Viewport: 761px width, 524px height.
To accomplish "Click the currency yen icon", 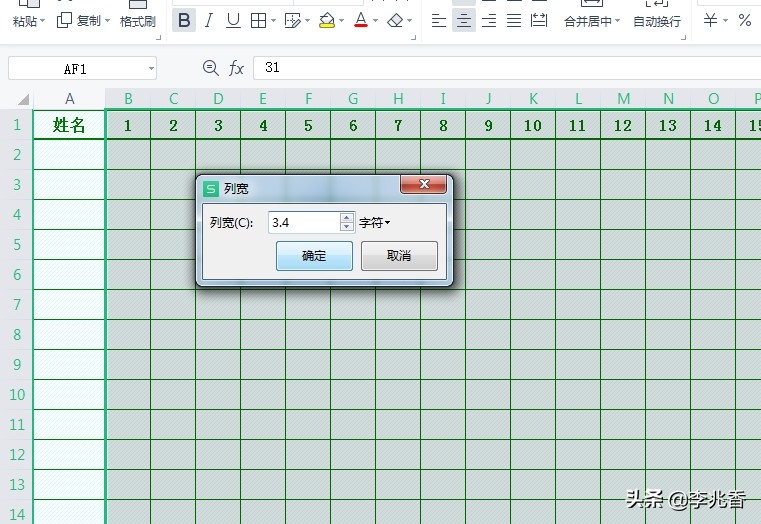I will (x=710, y=20).
